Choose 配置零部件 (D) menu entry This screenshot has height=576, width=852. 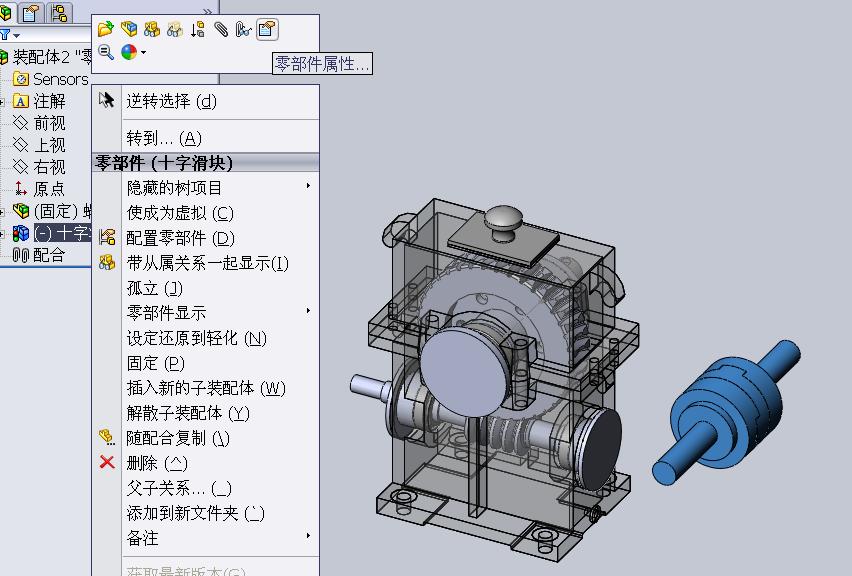(x=205, y=237)
